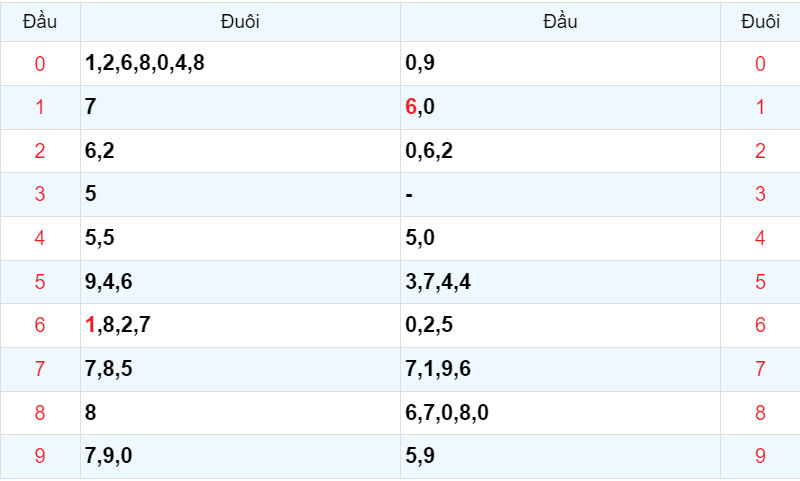Image resolution: width=800 pixels, height=481 pixels.
Task: Click the rightmost Đuôi column header
Action: [760, 22]
